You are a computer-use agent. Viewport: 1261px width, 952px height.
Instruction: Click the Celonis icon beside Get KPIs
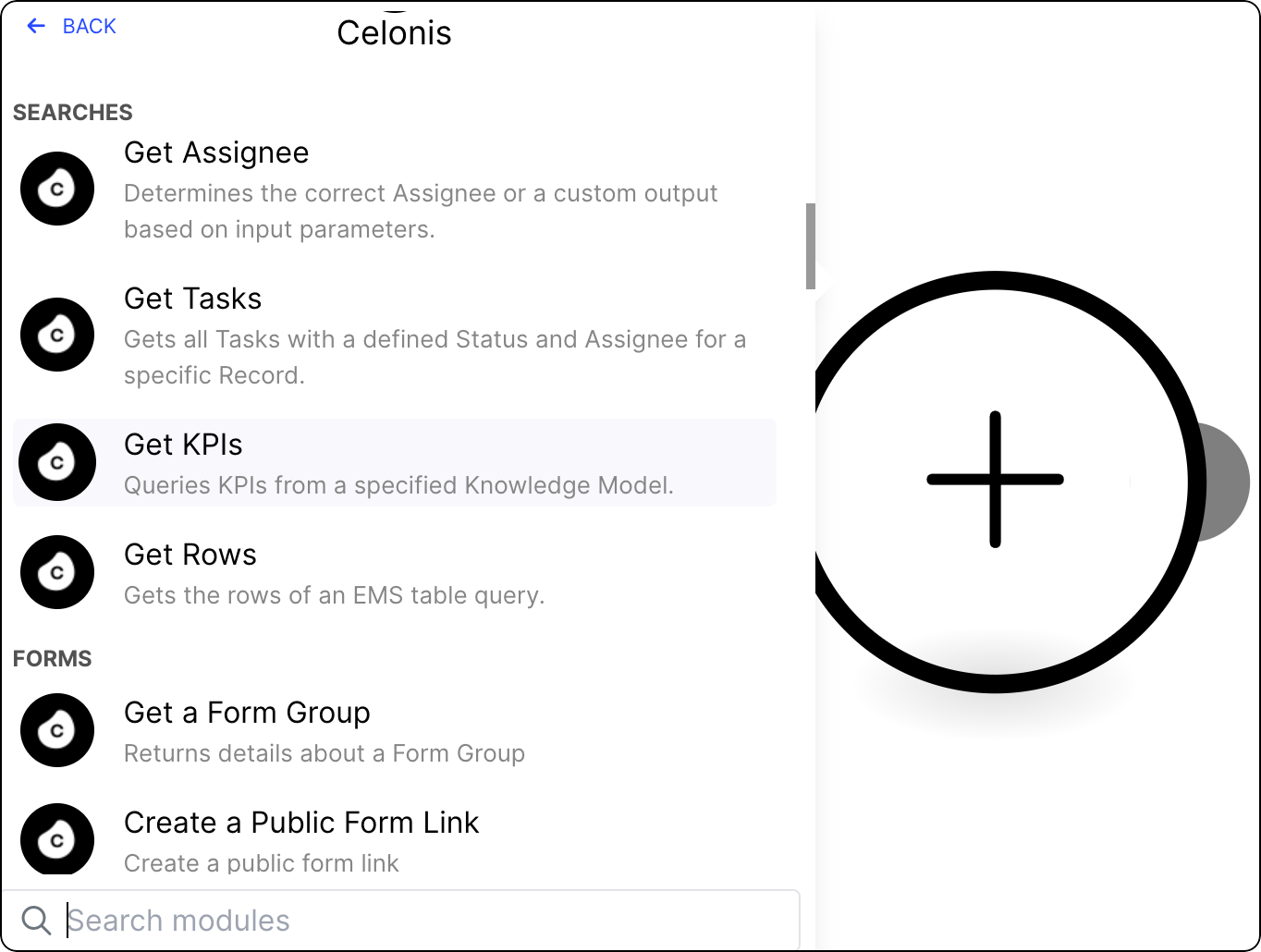pyautogui.click(x=57, y=462)
